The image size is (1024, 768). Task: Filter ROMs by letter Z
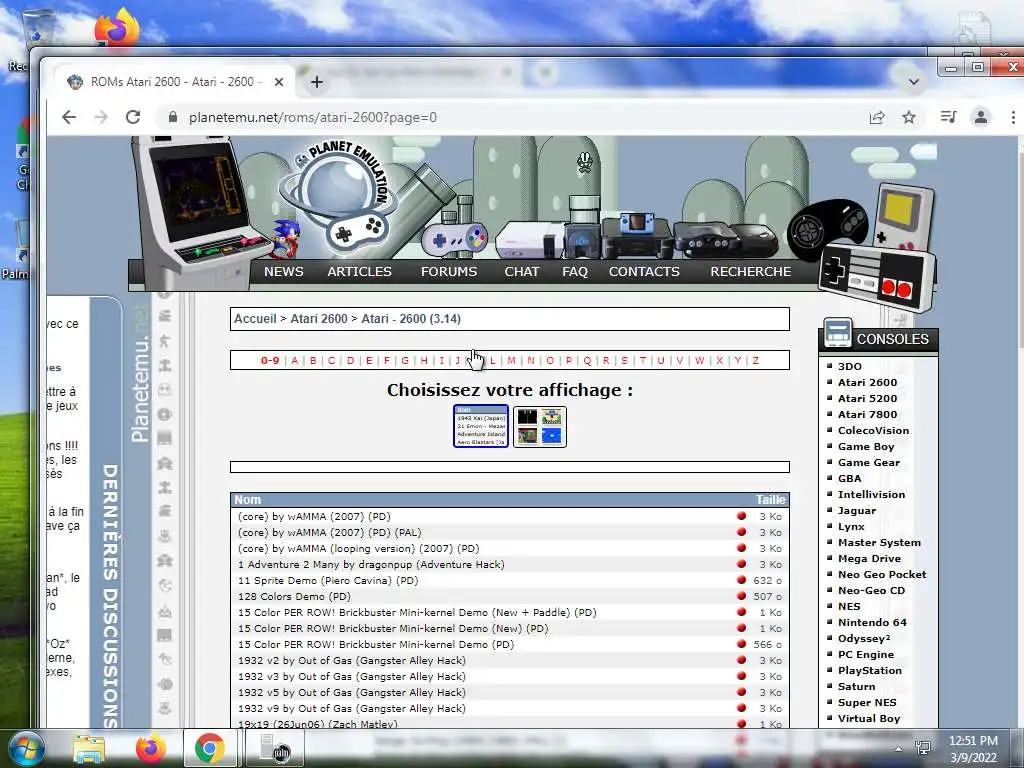click(x=756, y=360)
